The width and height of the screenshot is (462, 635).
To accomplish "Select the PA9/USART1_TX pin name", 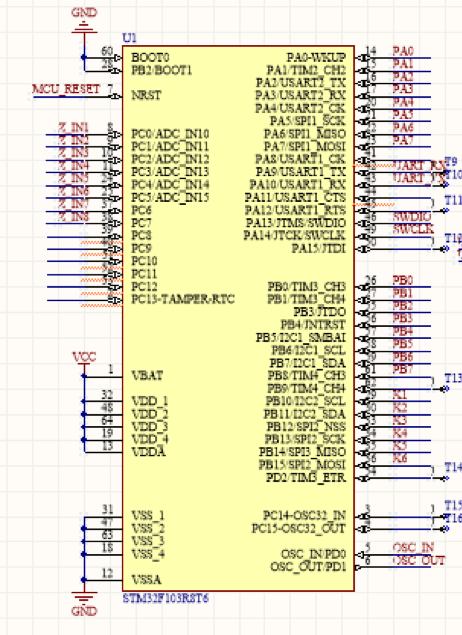I will pos(300,172).
